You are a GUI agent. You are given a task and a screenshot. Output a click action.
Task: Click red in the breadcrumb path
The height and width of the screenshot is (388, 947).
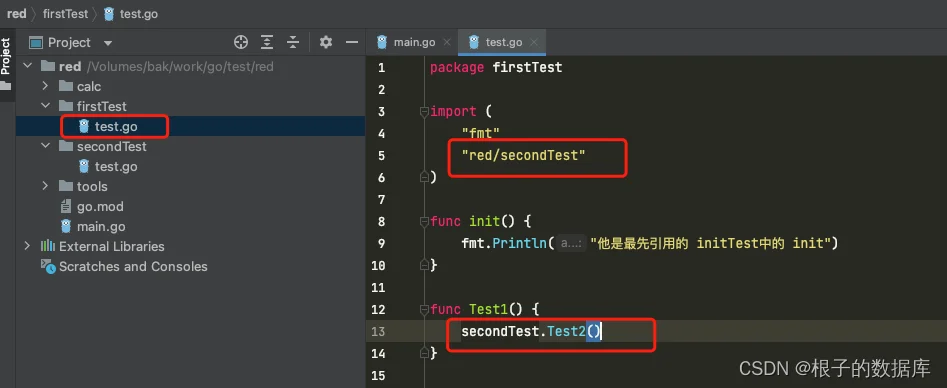tap(16, 13)
